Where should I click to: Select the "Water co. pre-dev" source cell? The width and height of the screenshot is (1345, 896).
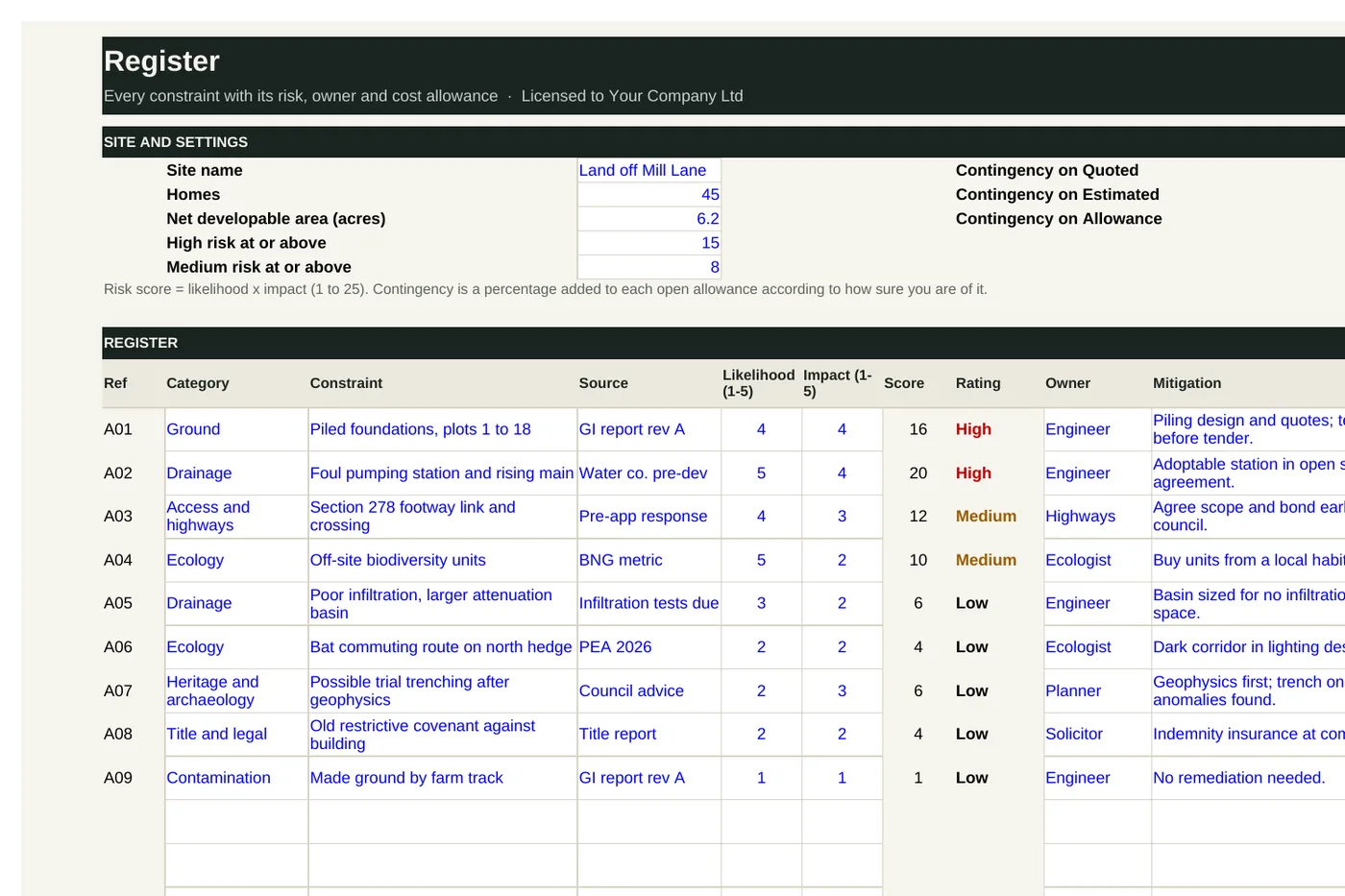coord(649,473)
